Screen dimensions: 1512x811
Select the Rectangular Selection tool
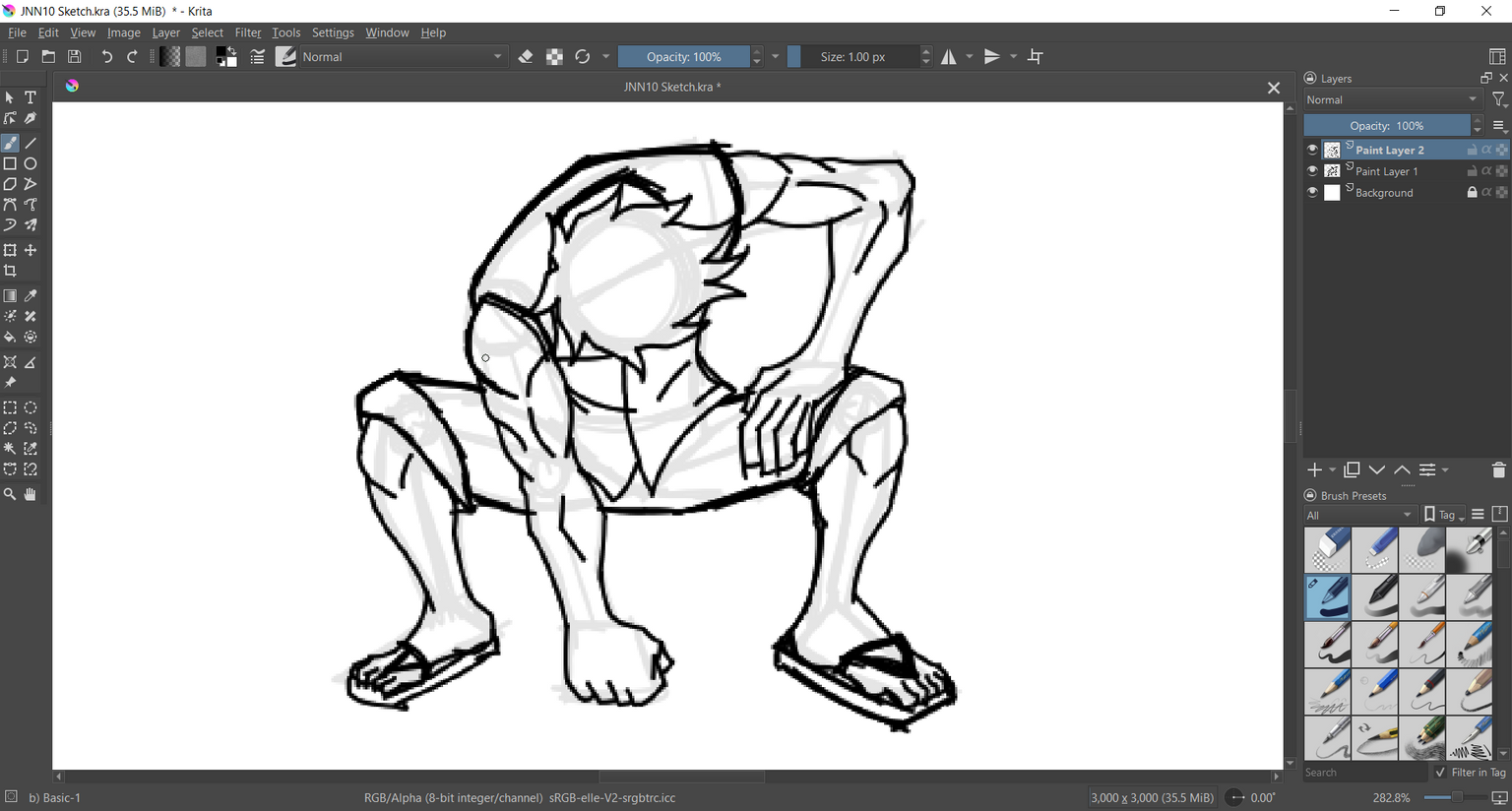[x=10, y=408]
